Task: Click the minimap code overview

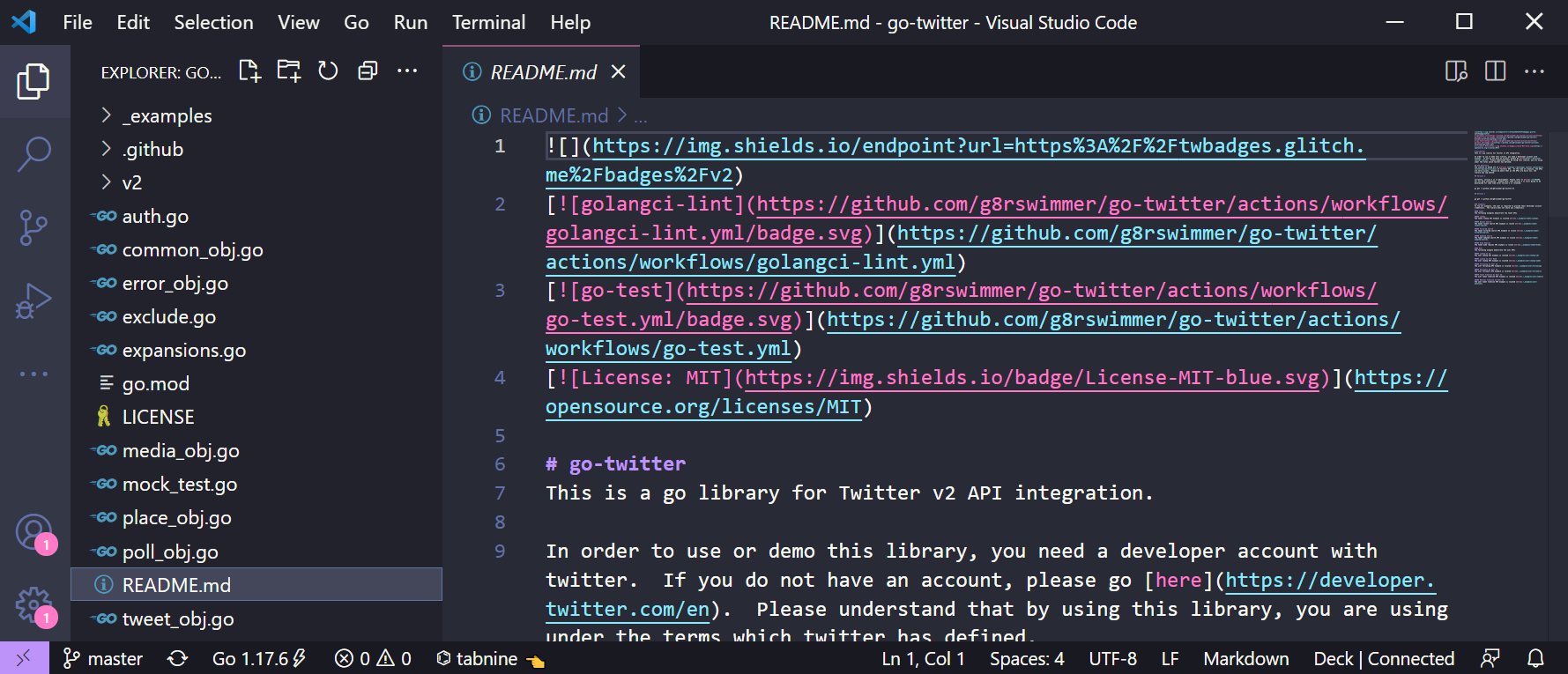Action: click(1508, 208)
